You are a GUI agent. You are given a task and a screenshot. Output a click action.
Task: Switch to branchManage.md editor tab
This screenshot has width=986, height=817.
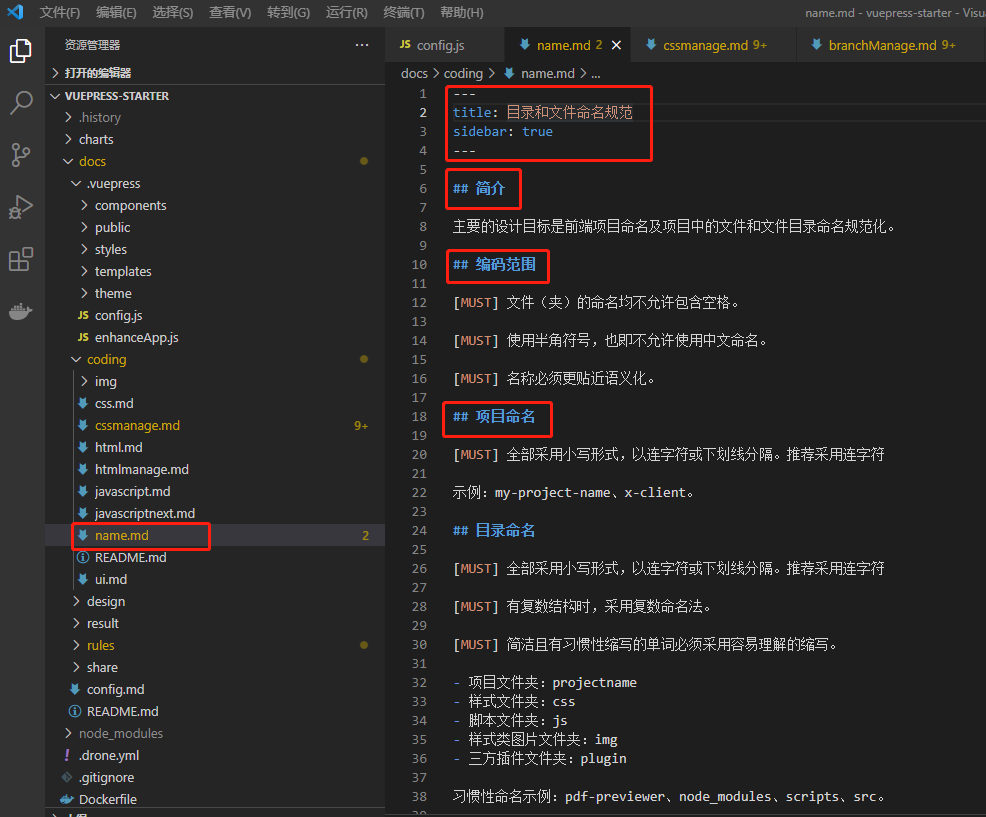pos(892,45)
